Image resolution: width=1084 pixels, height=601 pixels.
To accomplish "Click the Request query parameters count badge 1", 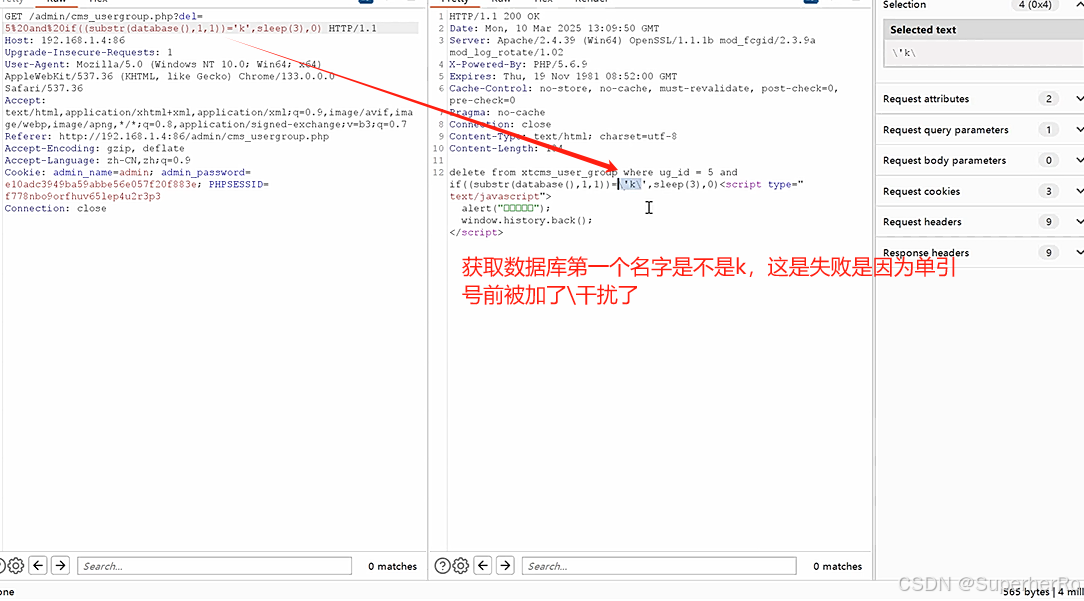I will (1049, 129).
